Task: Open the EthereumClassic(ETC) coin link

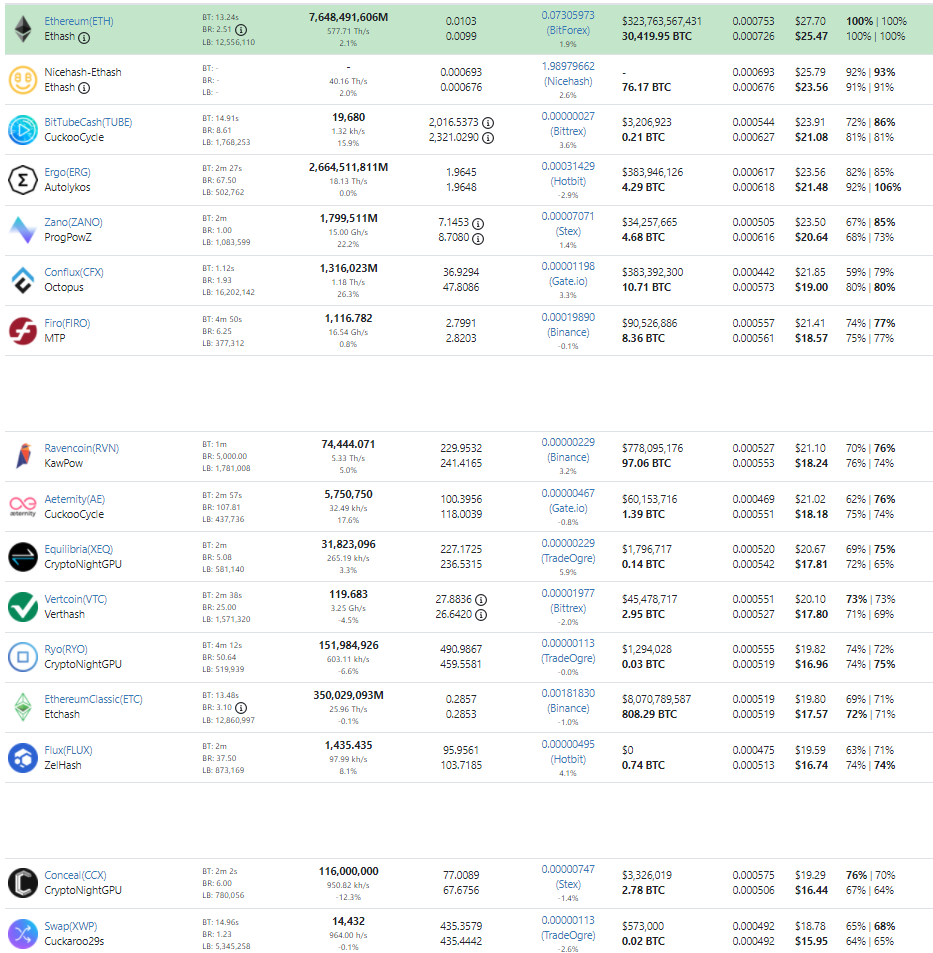Action: [94, 700]
